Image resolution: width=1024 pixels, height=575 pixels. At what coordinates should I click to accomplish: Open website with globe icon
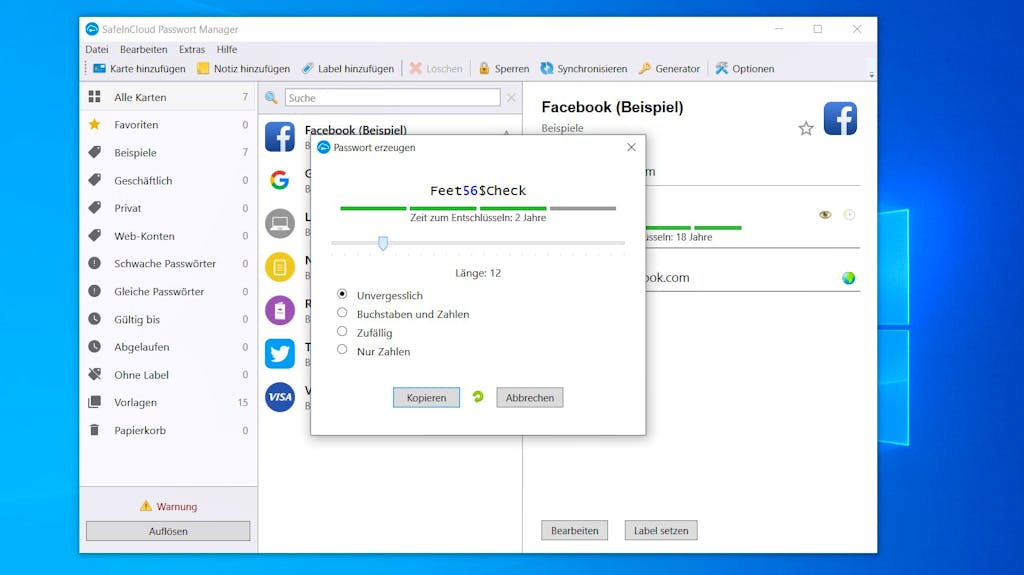[848, 278]
